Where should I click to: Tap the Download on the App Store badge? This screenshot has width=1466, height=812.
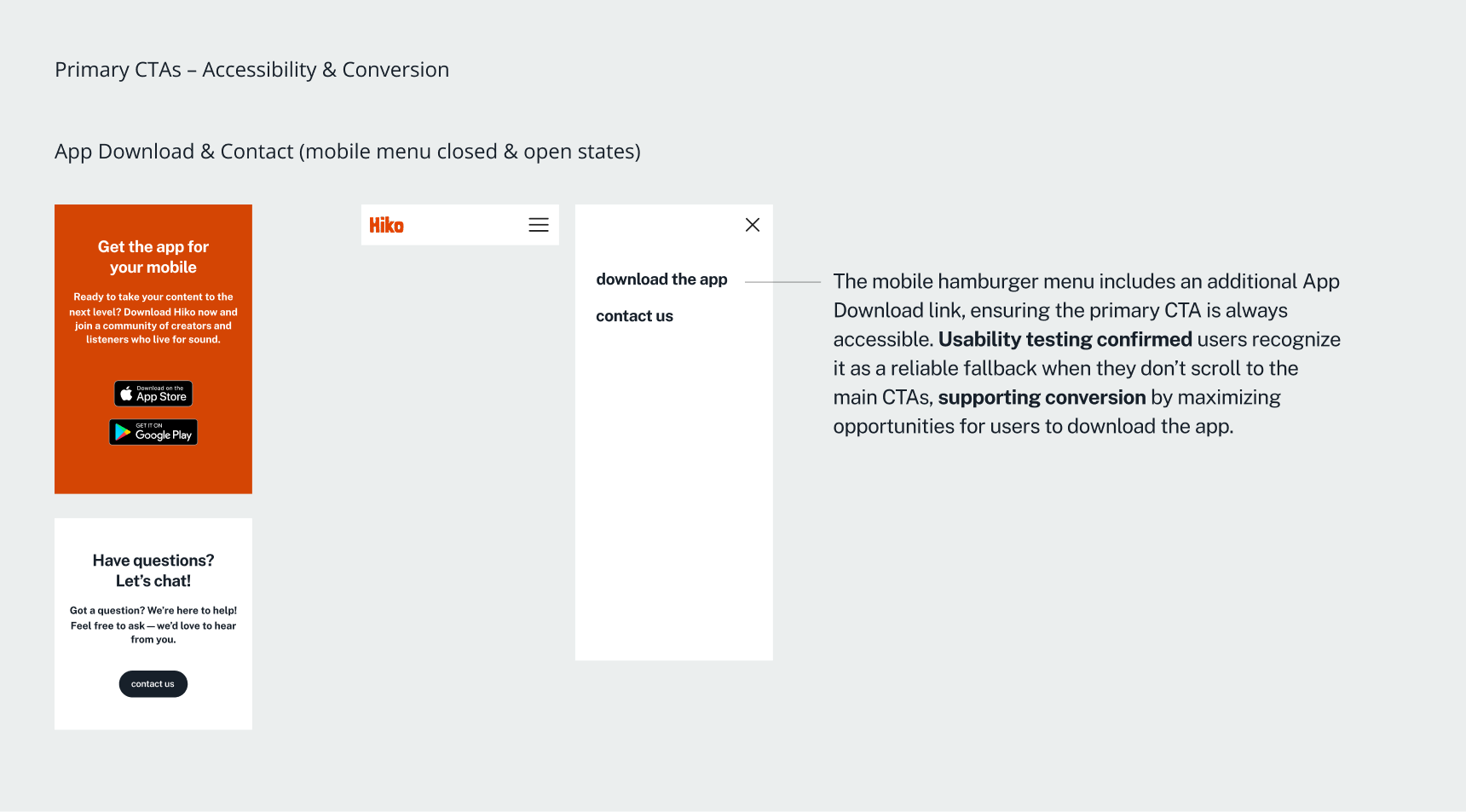[153, 394]
